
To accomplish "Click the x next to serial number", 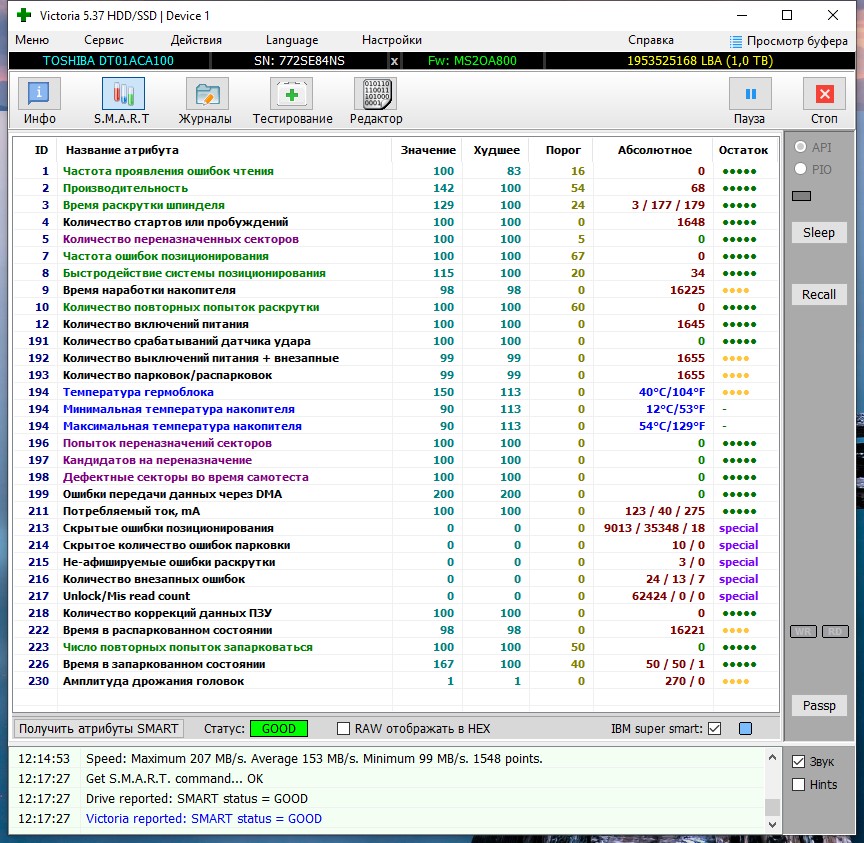I will pyautogui.click(x=394, y=61).
